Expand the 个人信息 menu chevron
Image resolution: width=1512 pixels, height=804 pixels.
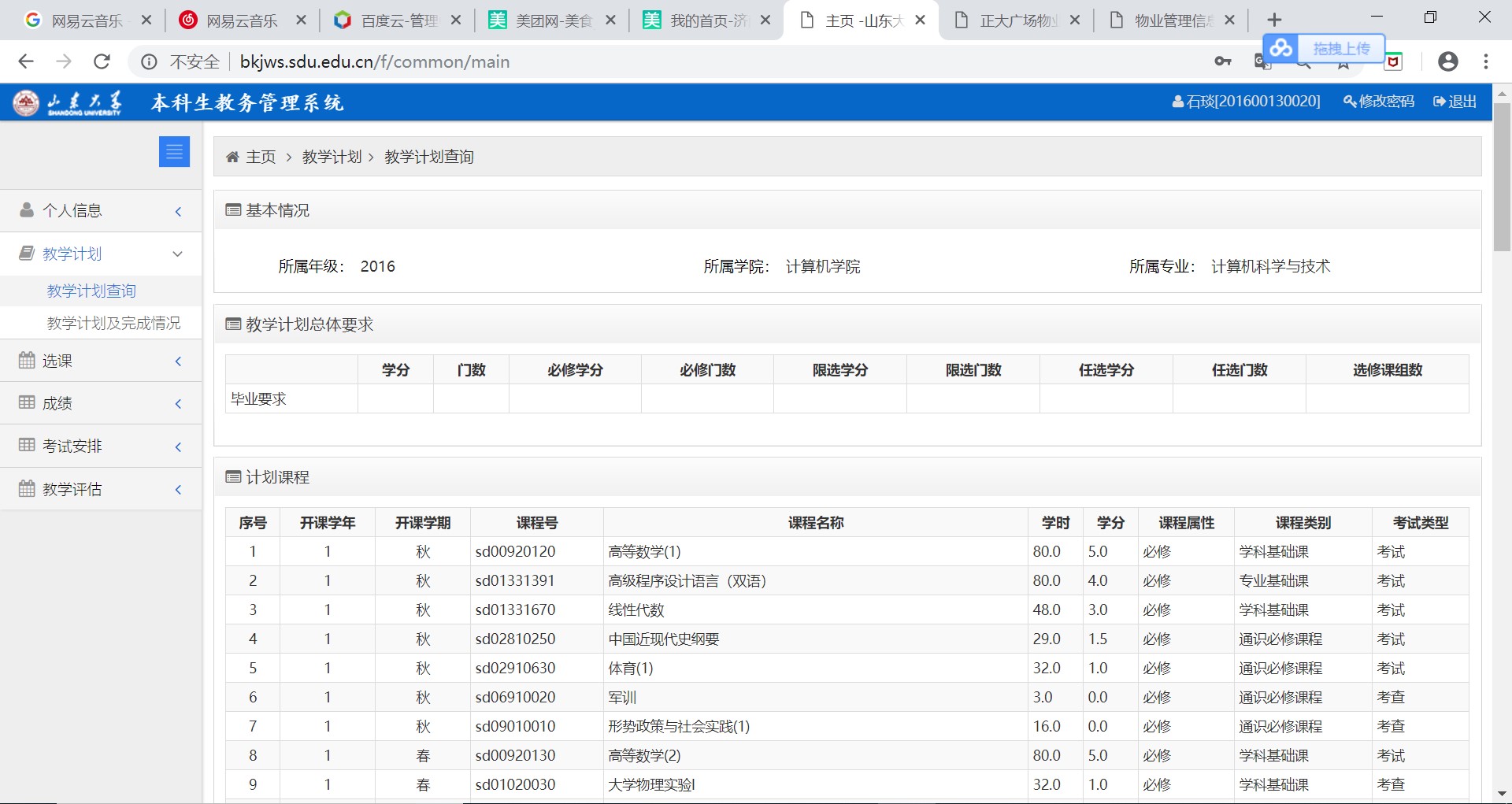pyautogui.click(x=179, y=211)
